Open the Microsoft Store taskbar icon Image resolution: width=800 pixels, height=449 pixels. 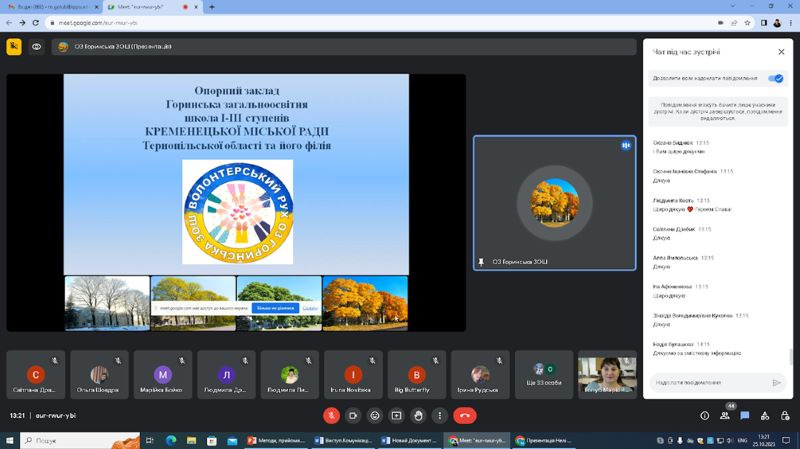coord(212,440)
